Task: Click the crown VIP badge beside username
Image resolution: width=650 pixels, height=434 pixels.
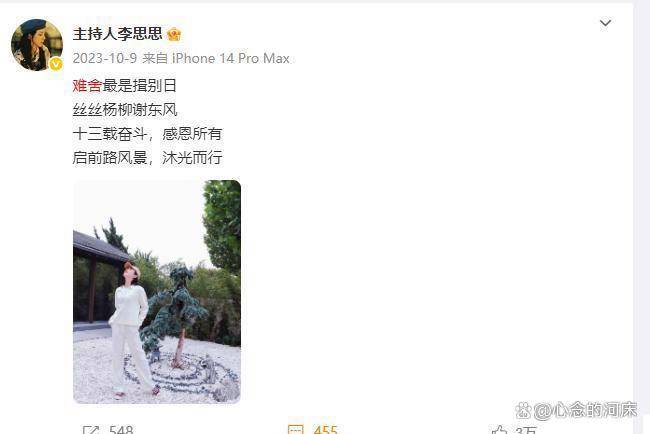Action: 174,34
